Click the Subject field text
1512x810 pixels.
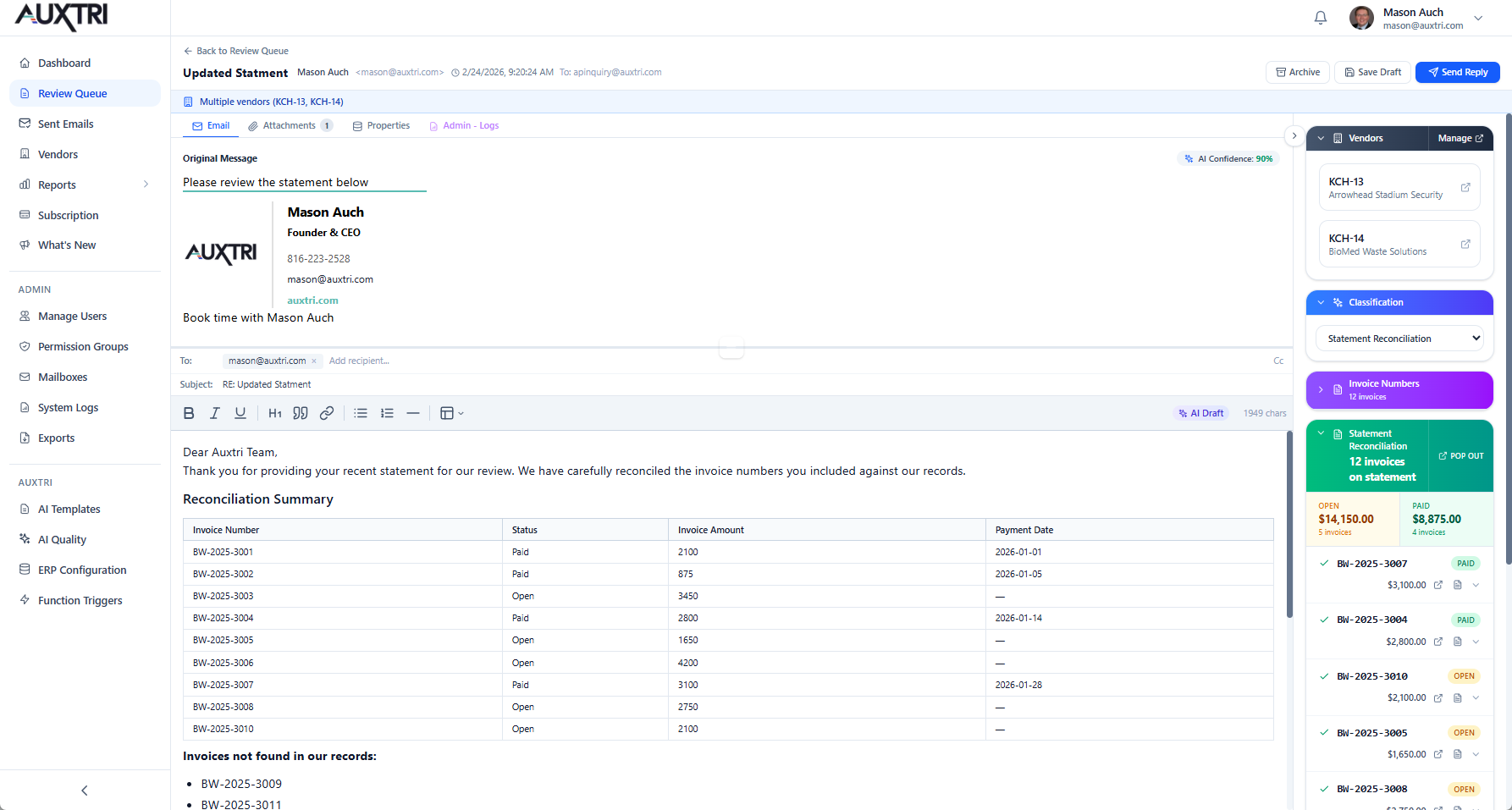(x=266, y=384)
